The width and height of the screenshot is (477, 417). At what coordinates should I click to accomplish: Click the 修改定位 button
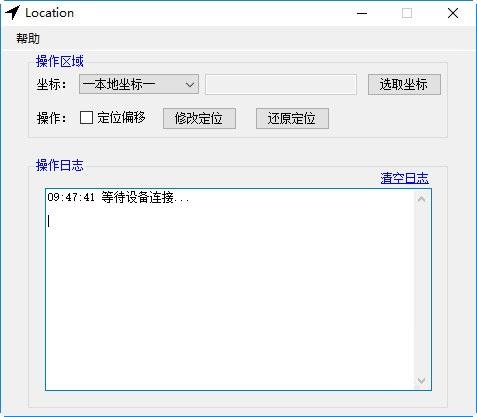pos(199,118)
